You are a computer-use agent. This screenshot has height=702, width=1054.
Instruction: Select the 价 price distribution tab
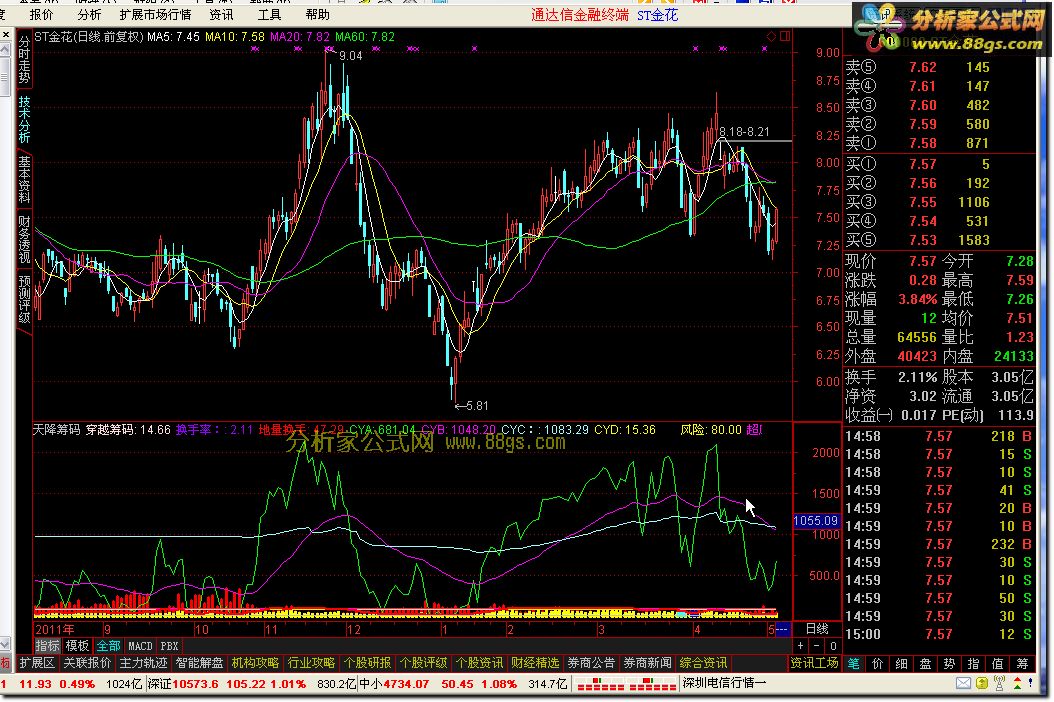click(x=877, y=664)
